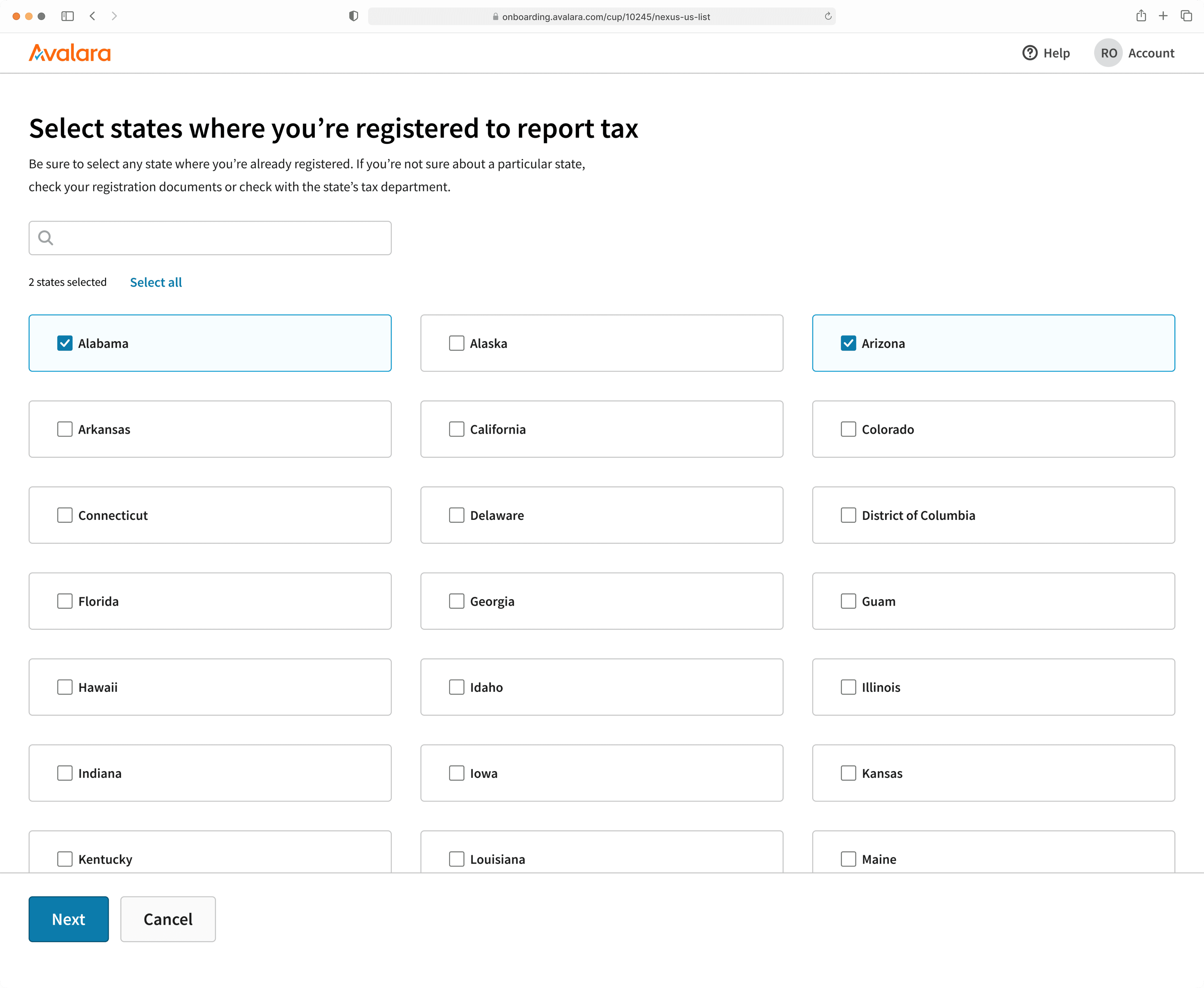Check the Indiana checkbox
Viewport: 1204px width, 988px height.
(x=65, y=773)
